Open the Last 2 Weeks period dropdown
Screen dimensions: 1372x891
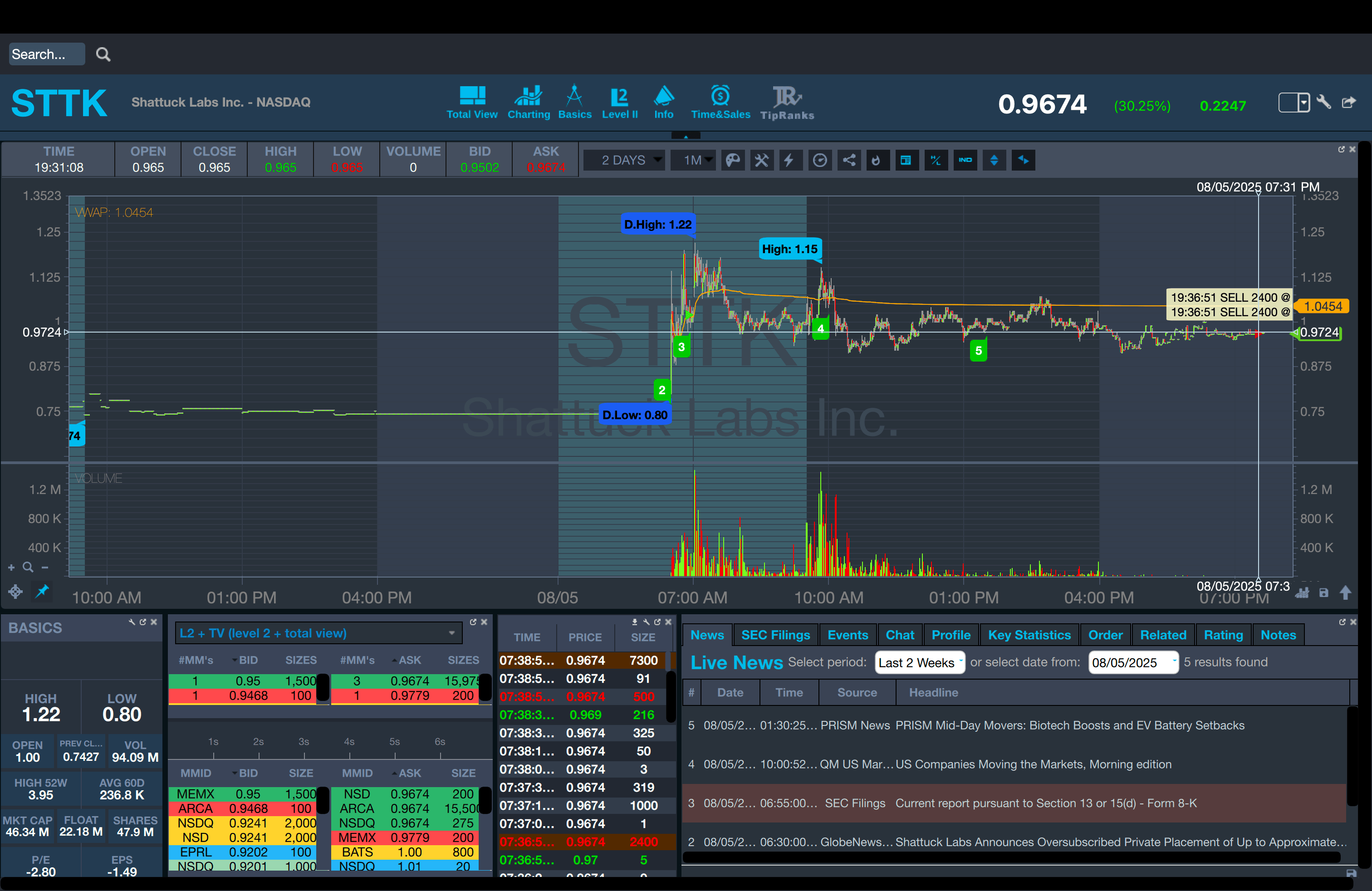(919, 662)
